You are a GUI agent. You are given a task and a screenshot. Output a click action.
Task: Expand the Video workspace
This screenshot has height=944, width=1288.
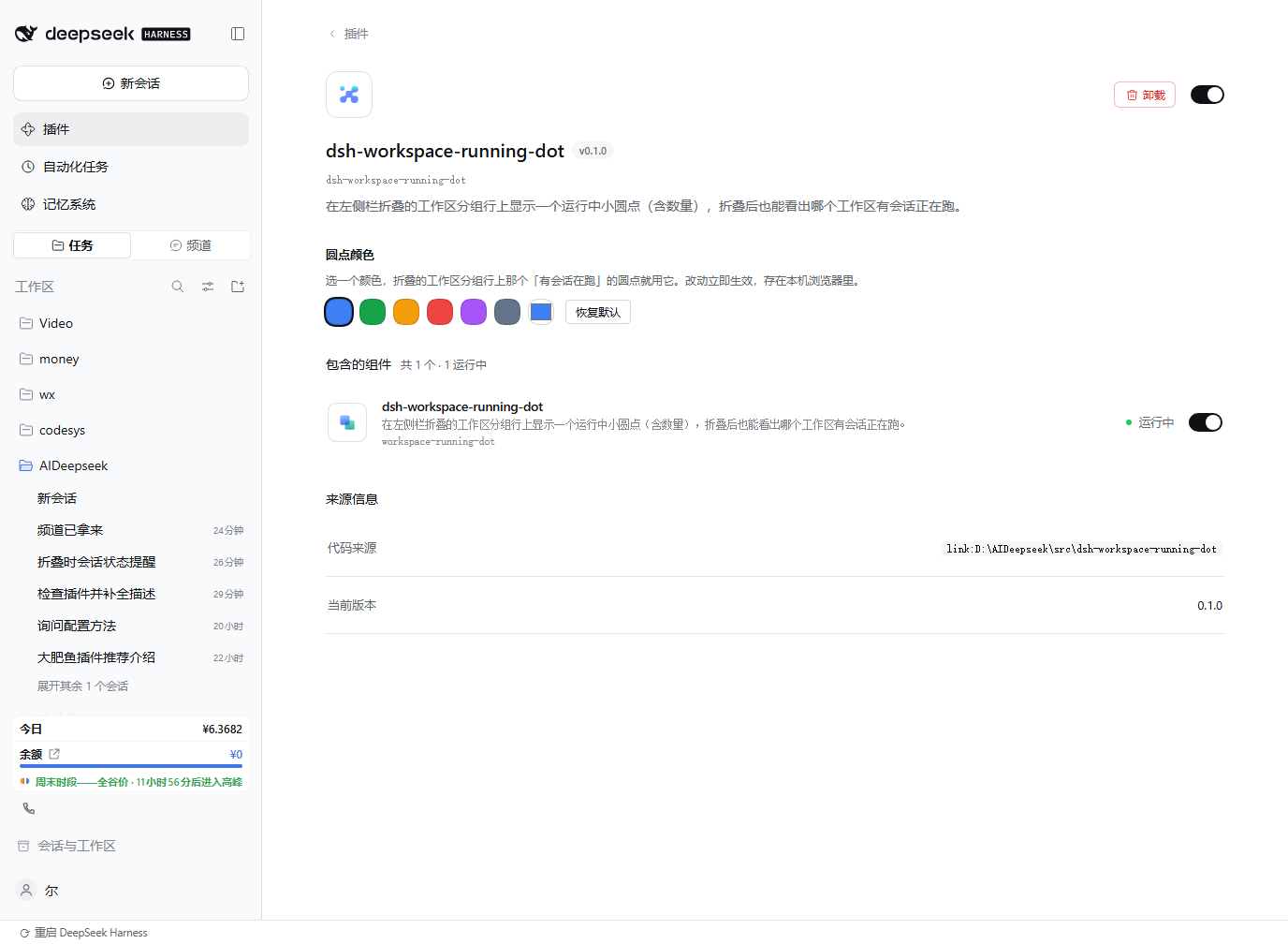[131, 323]
